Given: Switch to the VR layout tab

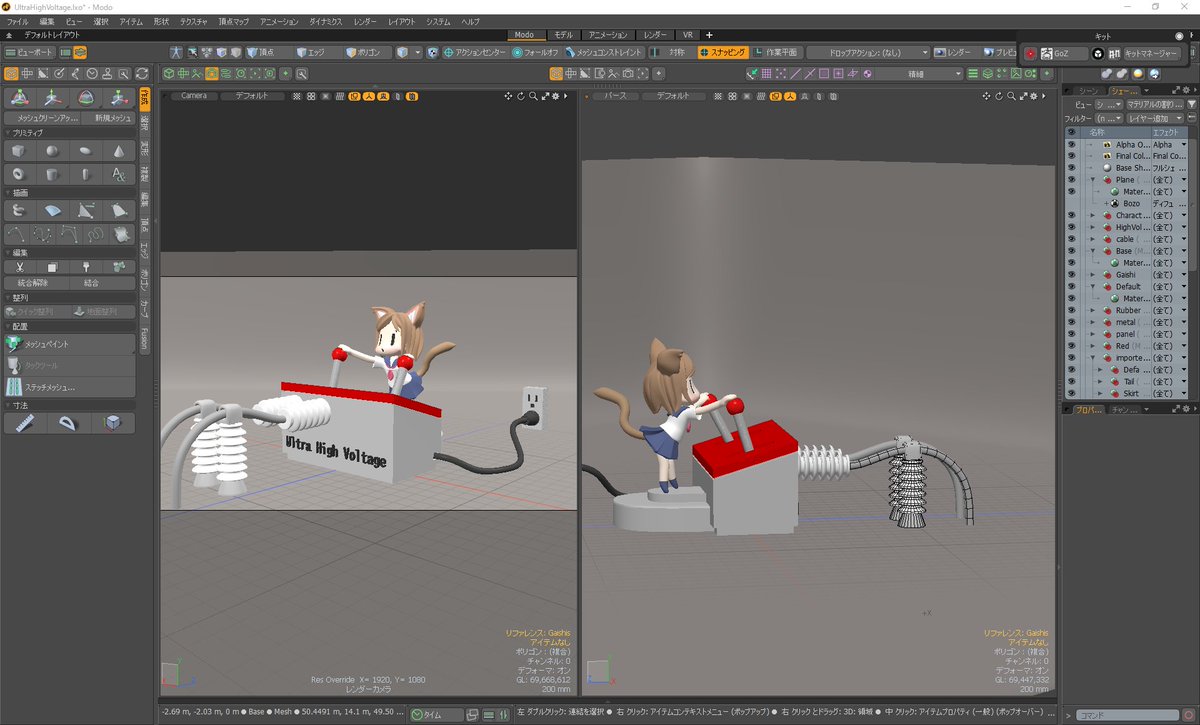Looking at the screenshot, I should click(687, 35).
